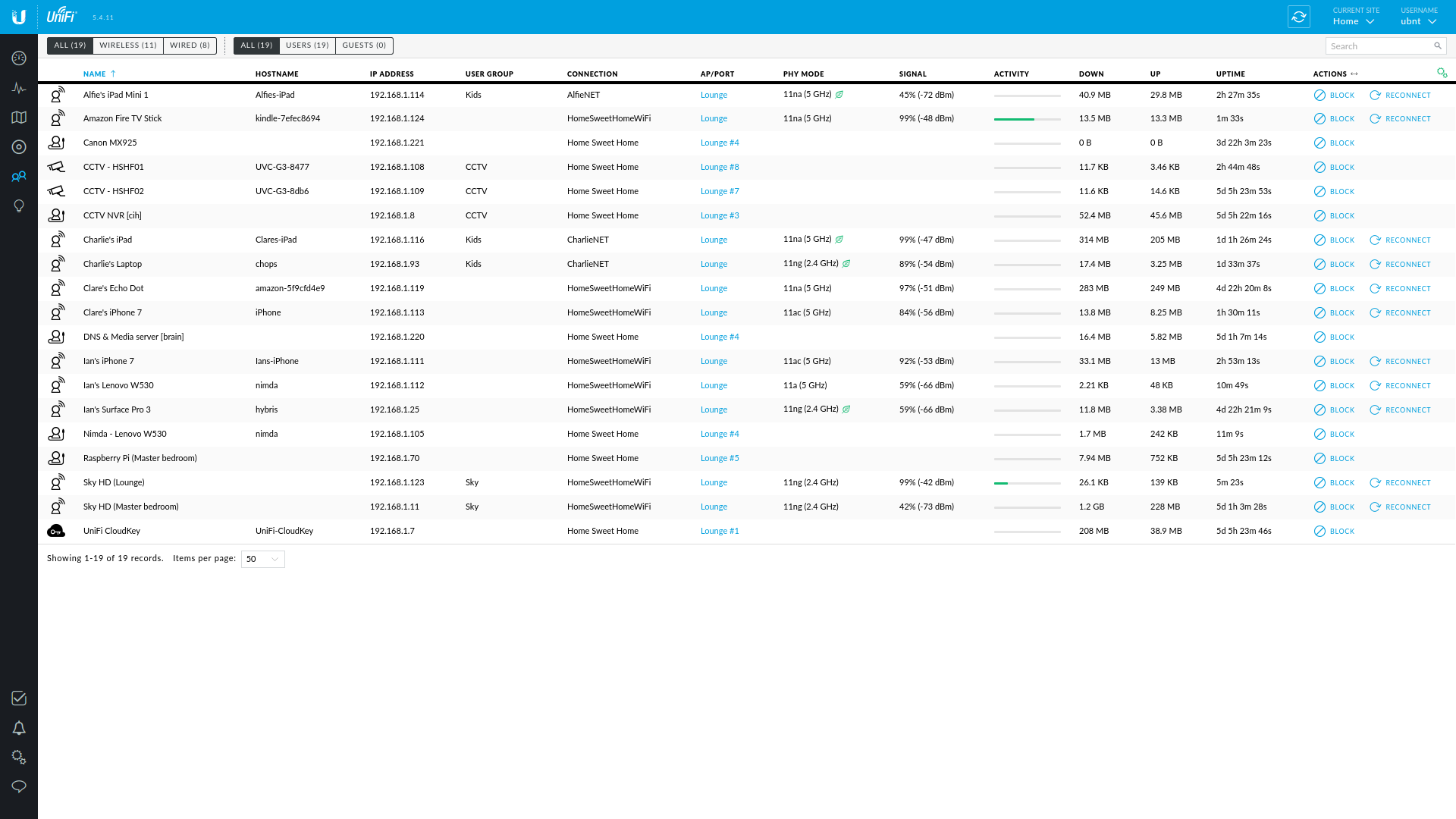This screenshot has height=819, width=1456.
Task: Click the camera icon for CCTV - HSHF01
Action: 56,167
